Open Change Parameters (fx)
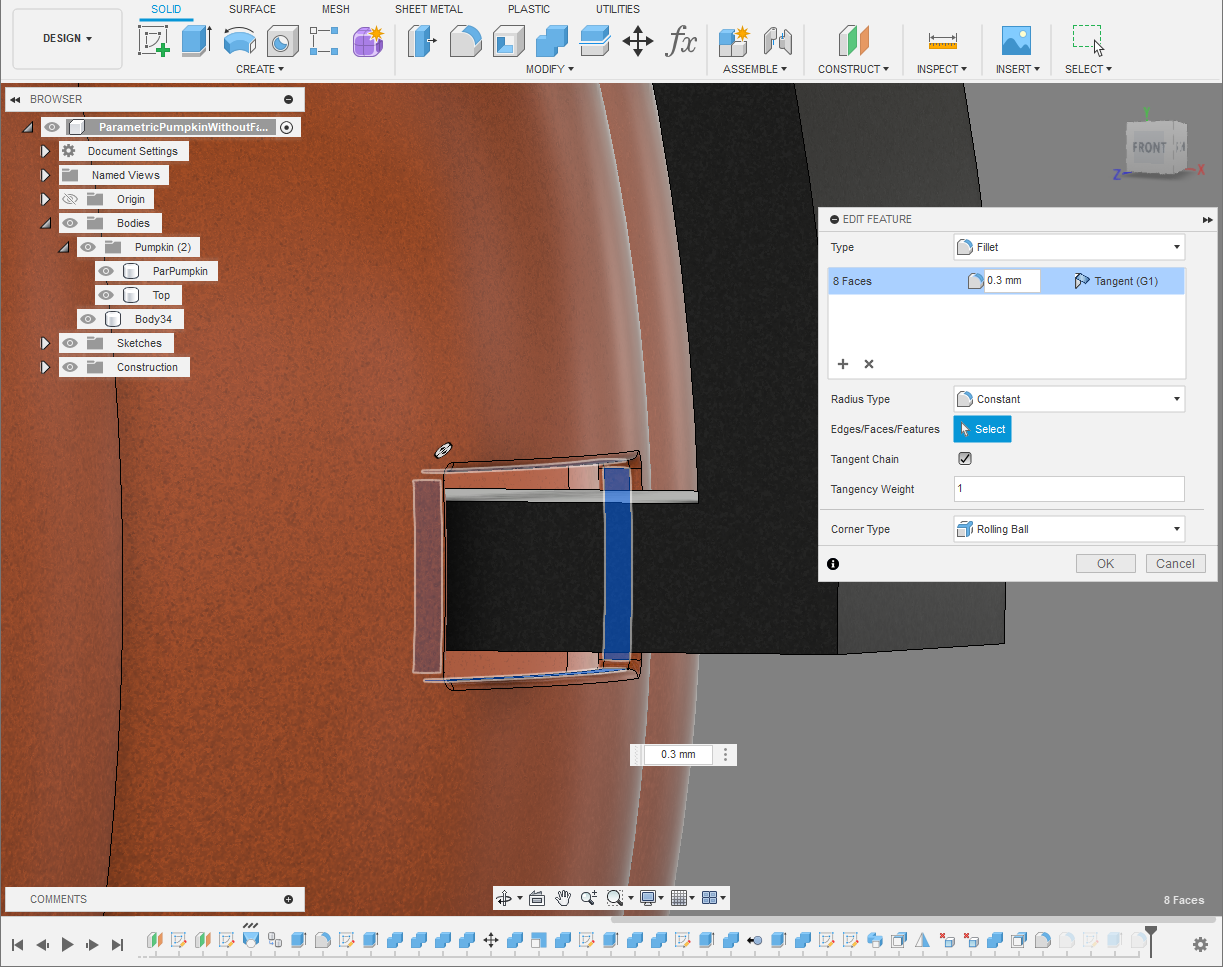1223x967 pixels. tap(681, 41)
